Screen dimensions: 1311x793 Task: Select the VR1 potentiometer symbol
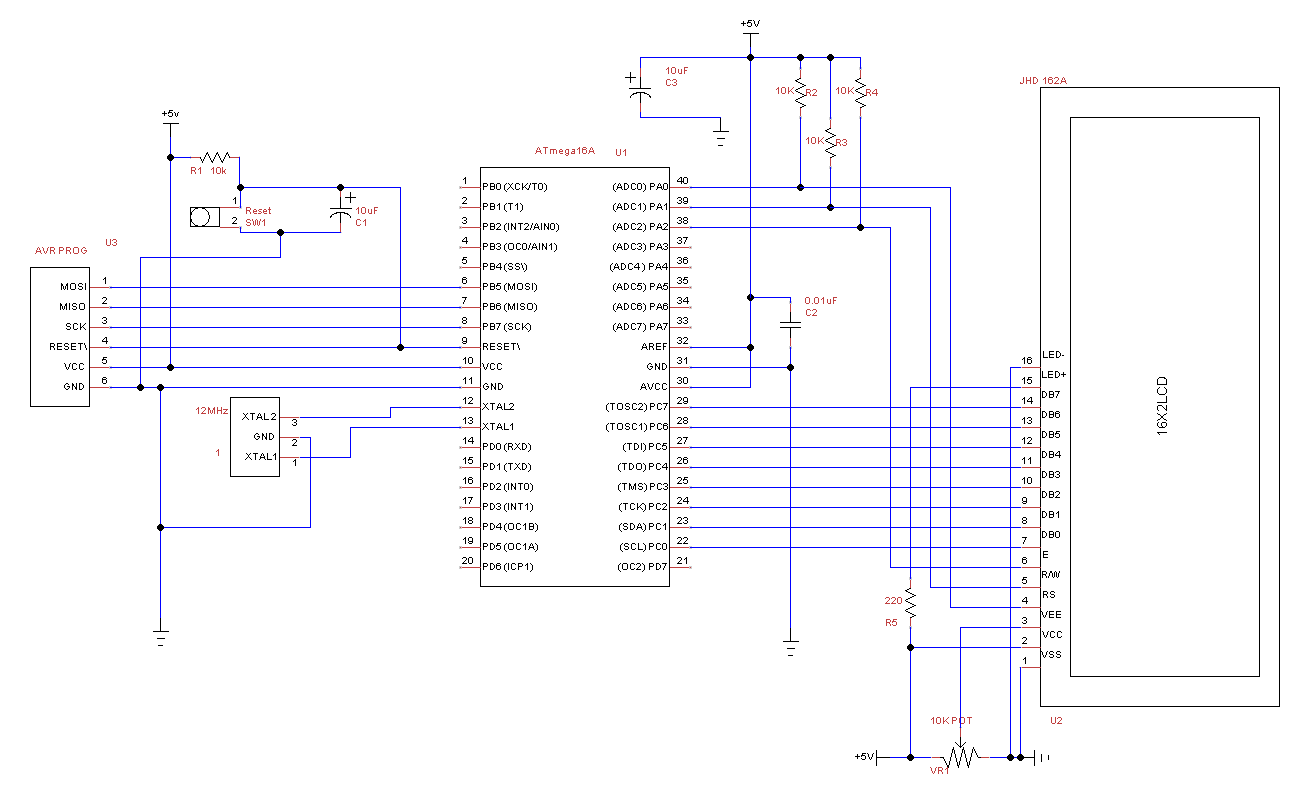click(960, 757)
